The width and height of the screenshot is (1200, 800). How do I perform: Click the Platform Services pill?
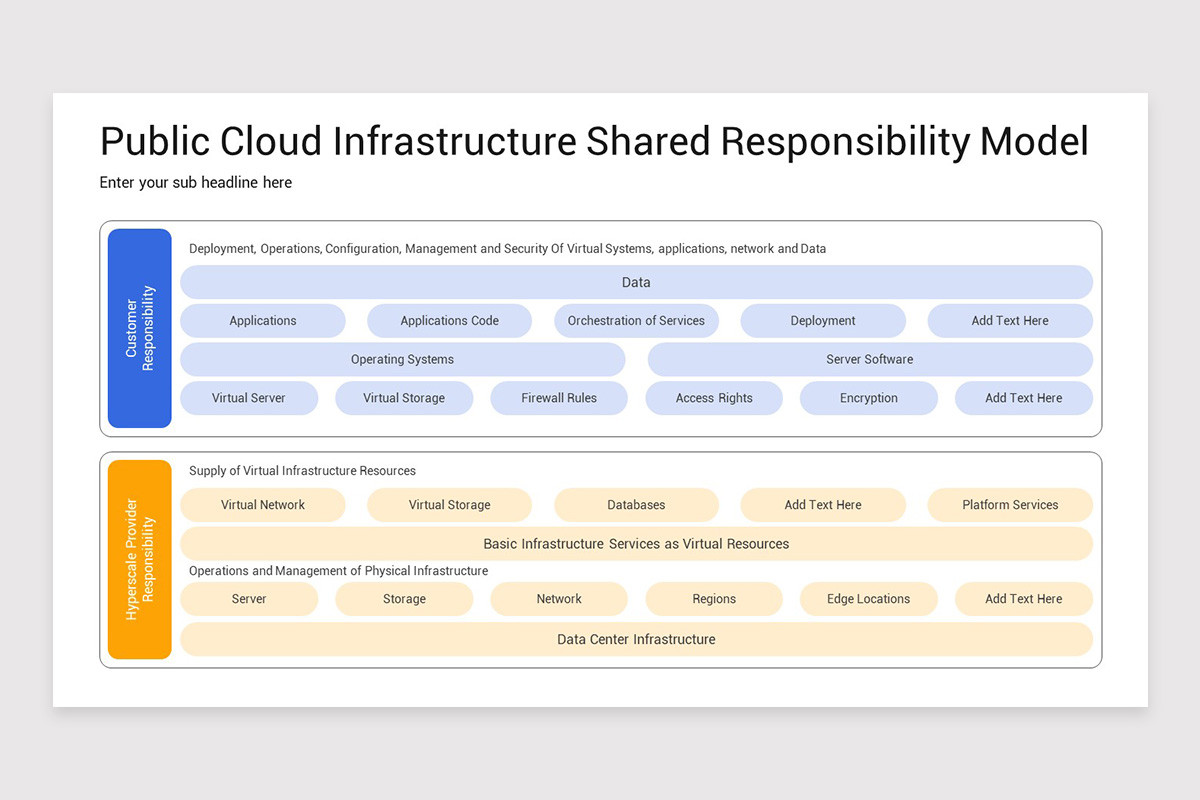[1010, 505]
